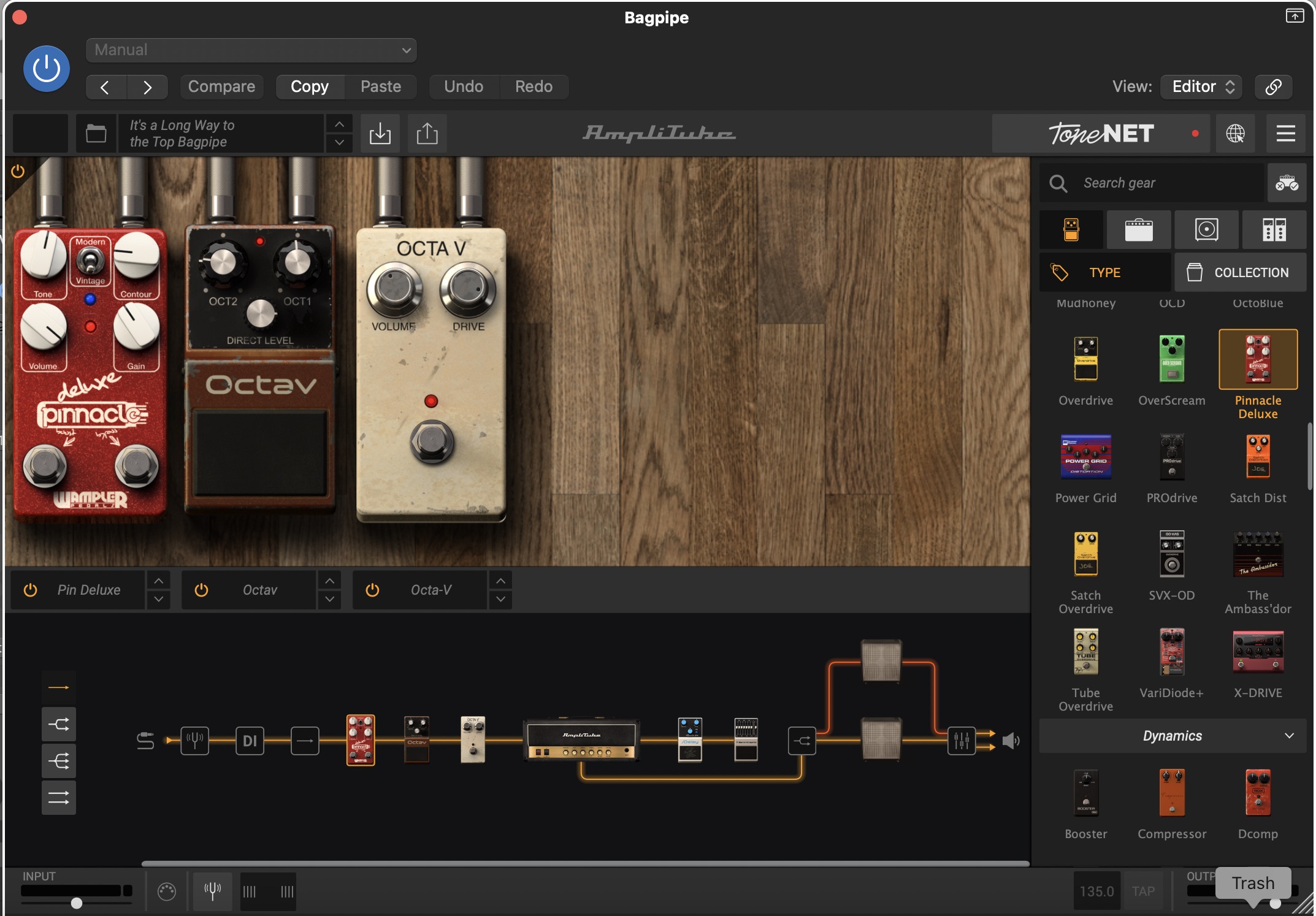Click the tuner block in signal chain
The height and width of the screenshot is (916, 1316).
(x=194, y=741)
